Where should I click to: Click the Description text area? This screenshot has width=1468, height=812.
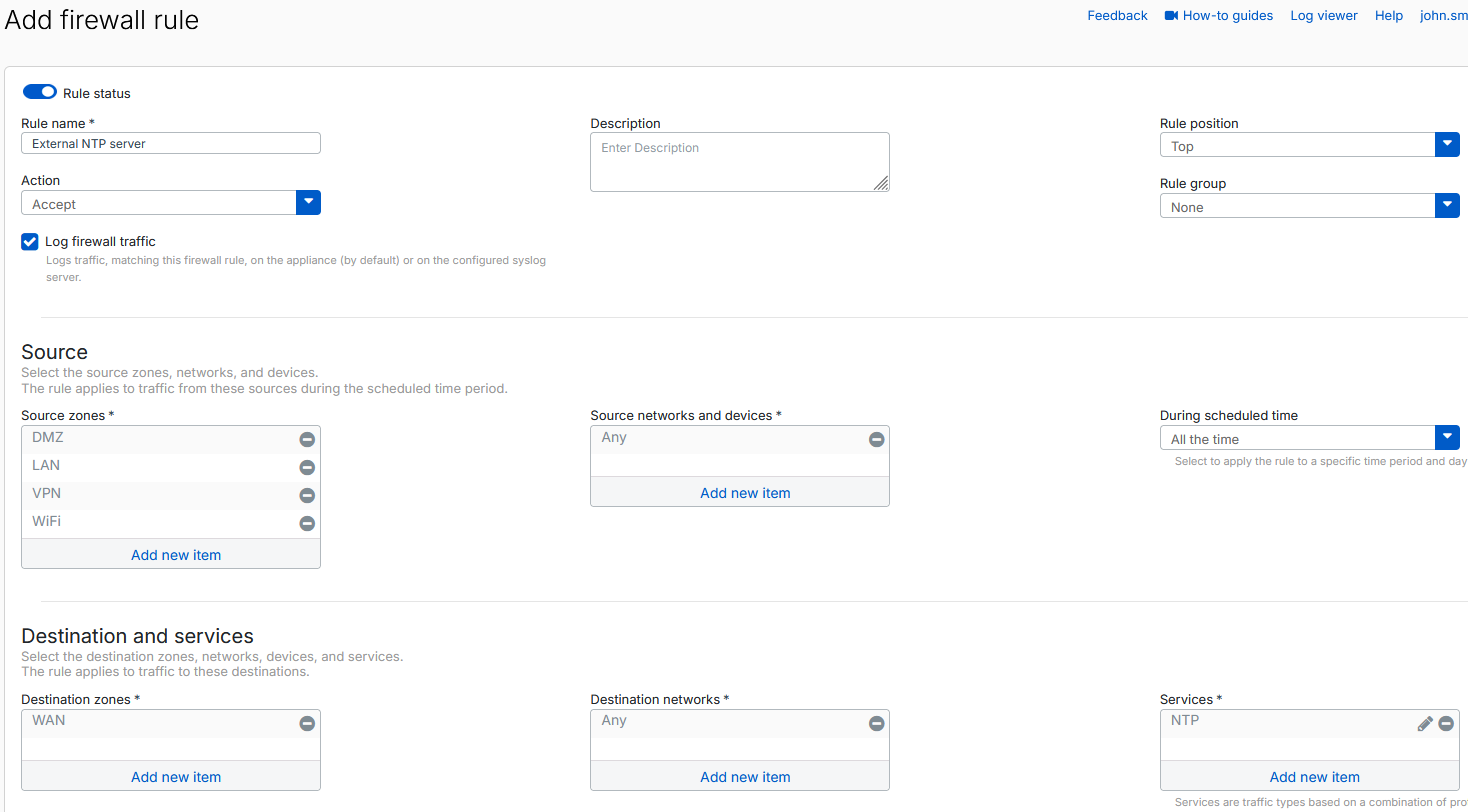click(x=739, y=162)
